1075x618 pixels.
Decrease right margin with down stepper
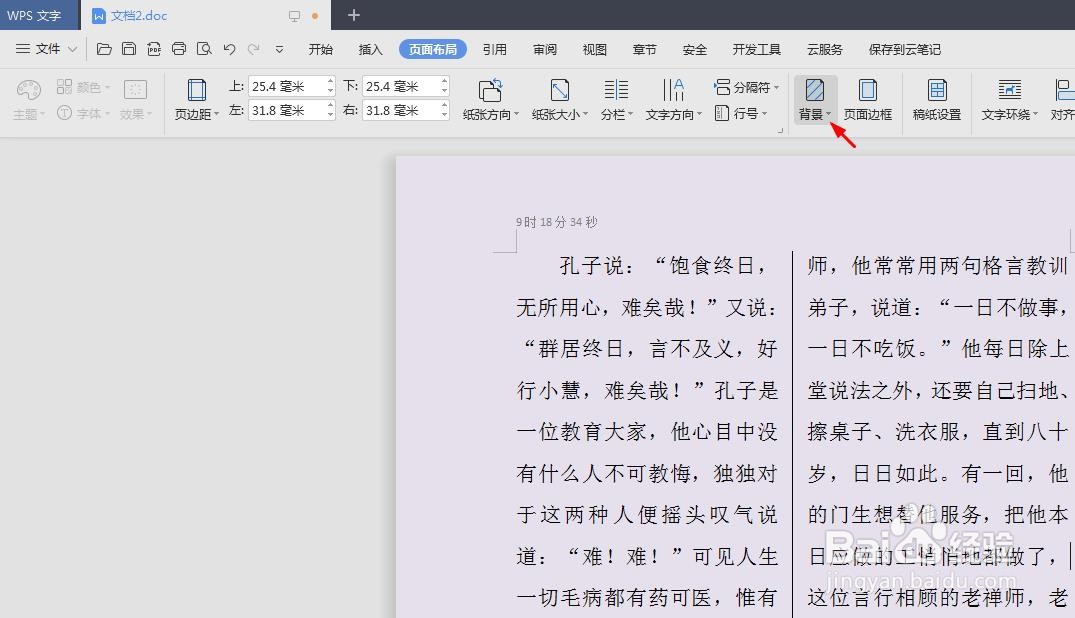coord(444,115)
